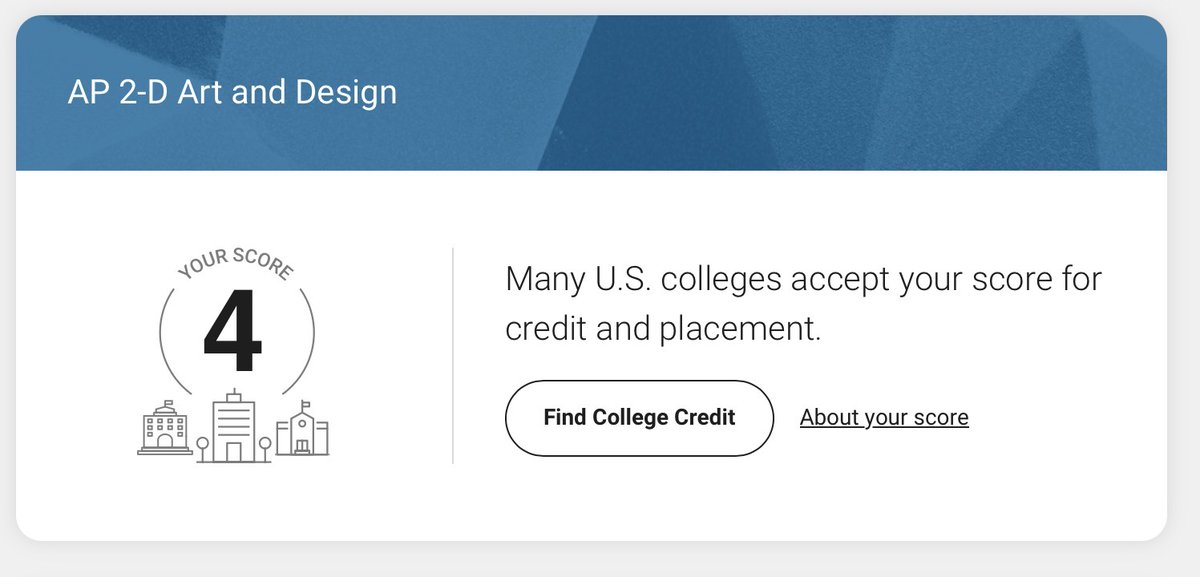Click the "credit and placement." text line
The width and height of the screenshot is (1200, 577).
tap(663, 329)
